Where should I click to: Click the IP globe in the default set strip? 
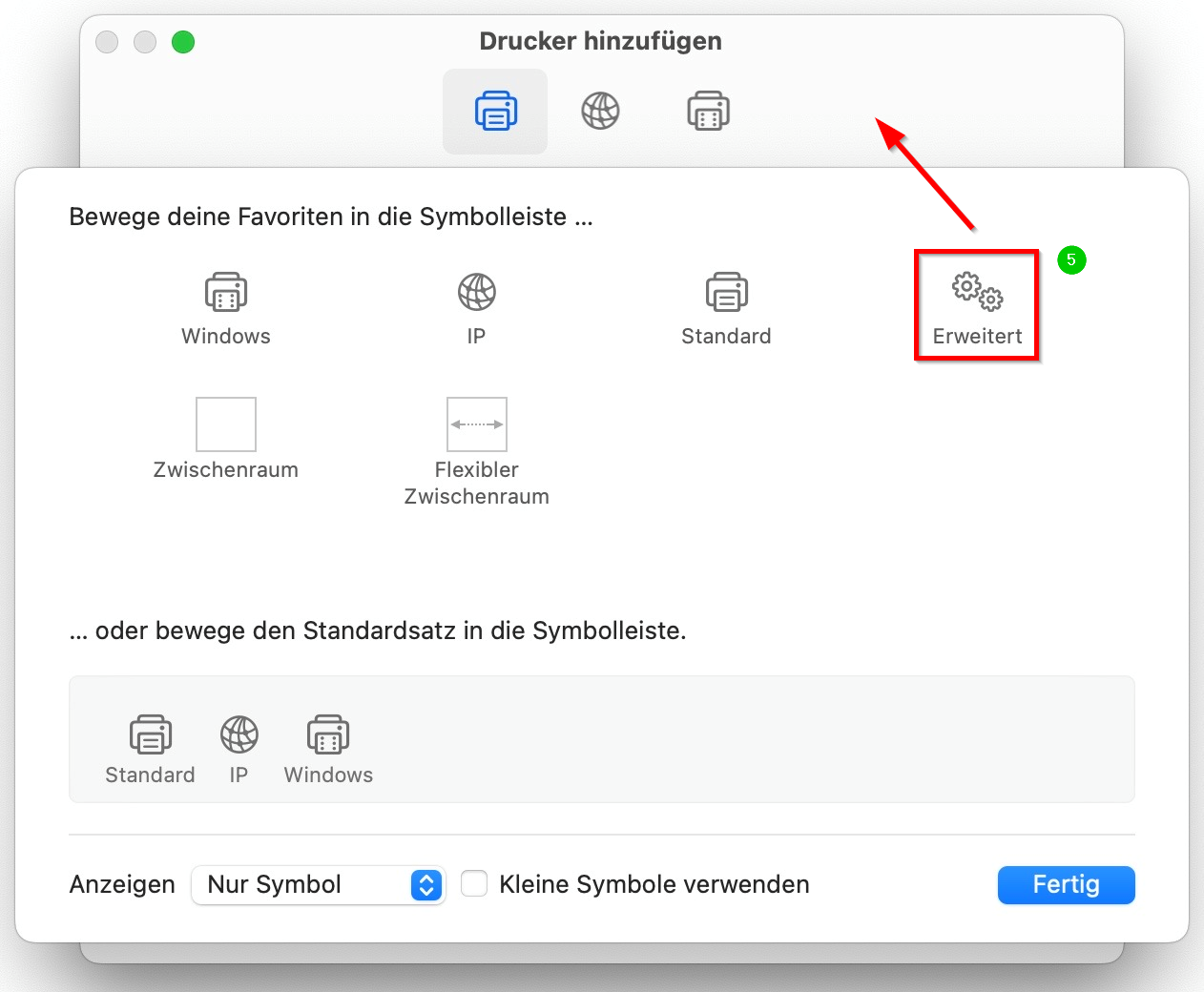239,735
